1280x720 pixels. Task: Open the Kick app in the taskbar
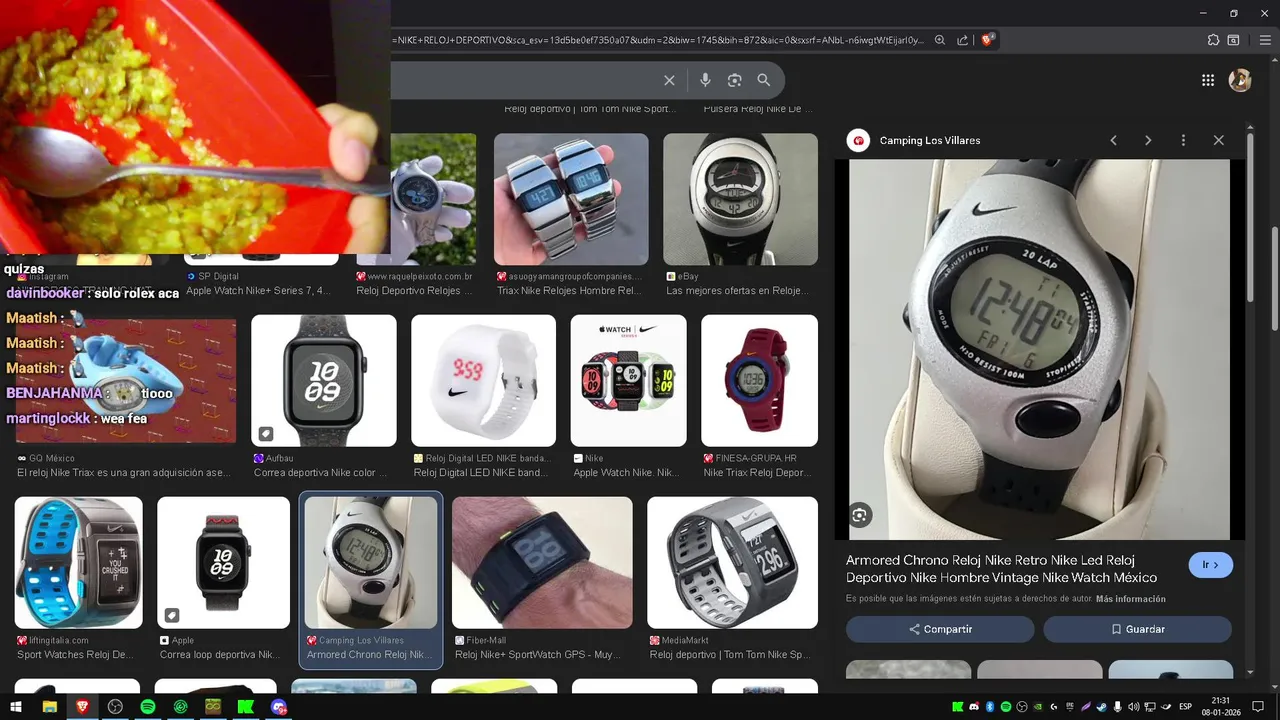246,707
